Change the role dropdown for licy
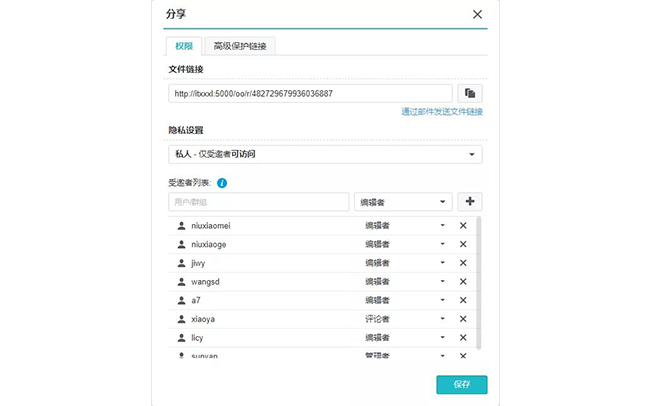 point(405,338)
